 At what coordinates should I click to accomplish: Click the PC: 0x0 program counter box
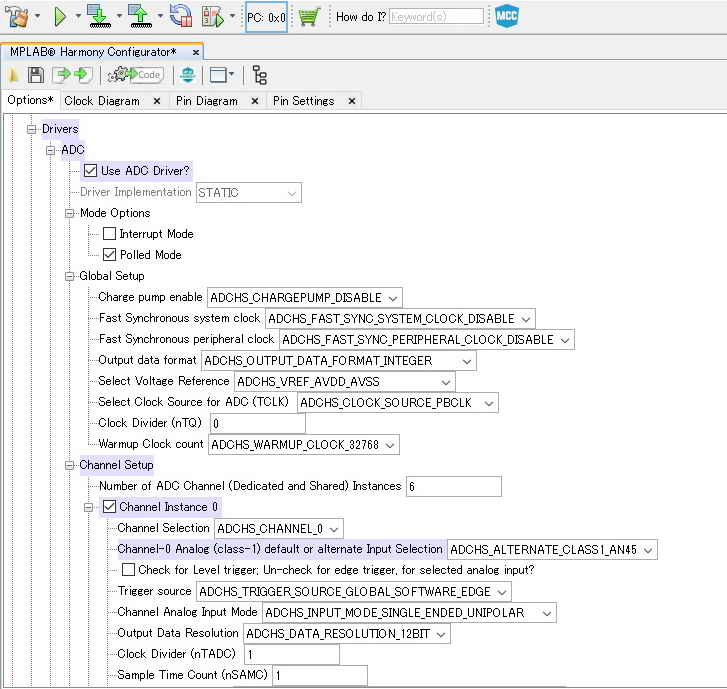(x=267, y=17)
